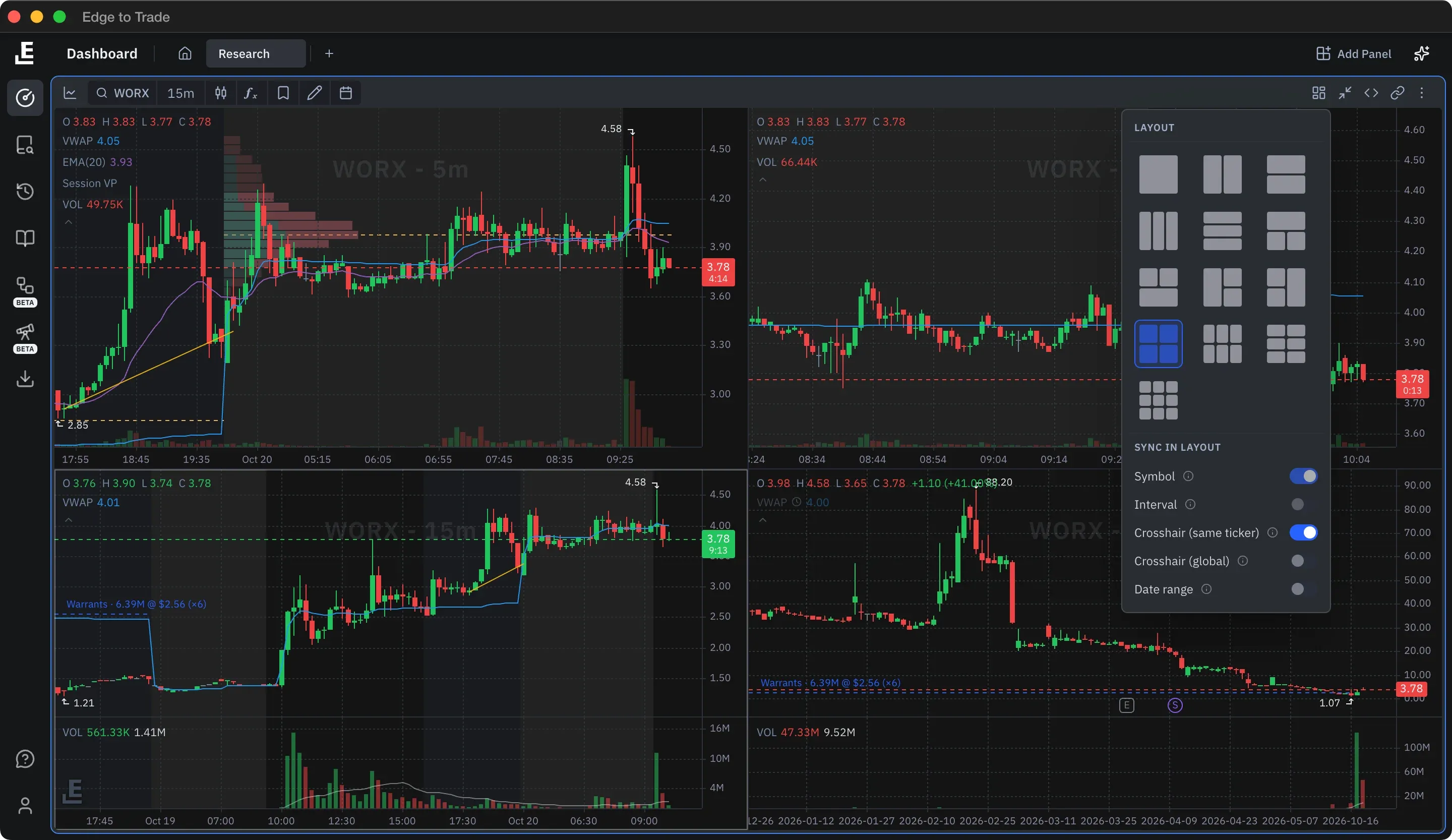Go to the home icon tab
This screenshot has width=1452, height=840.
[185, 53]
